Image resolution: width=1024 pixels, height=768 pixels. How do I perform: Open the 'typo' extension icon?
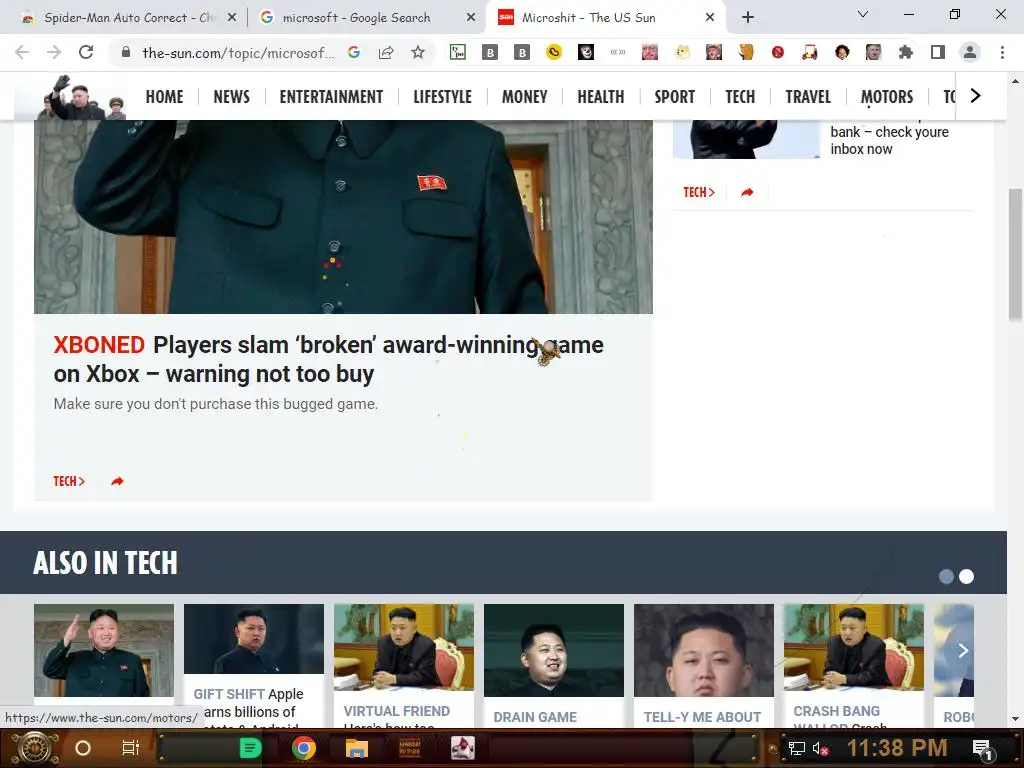[458, 52]
